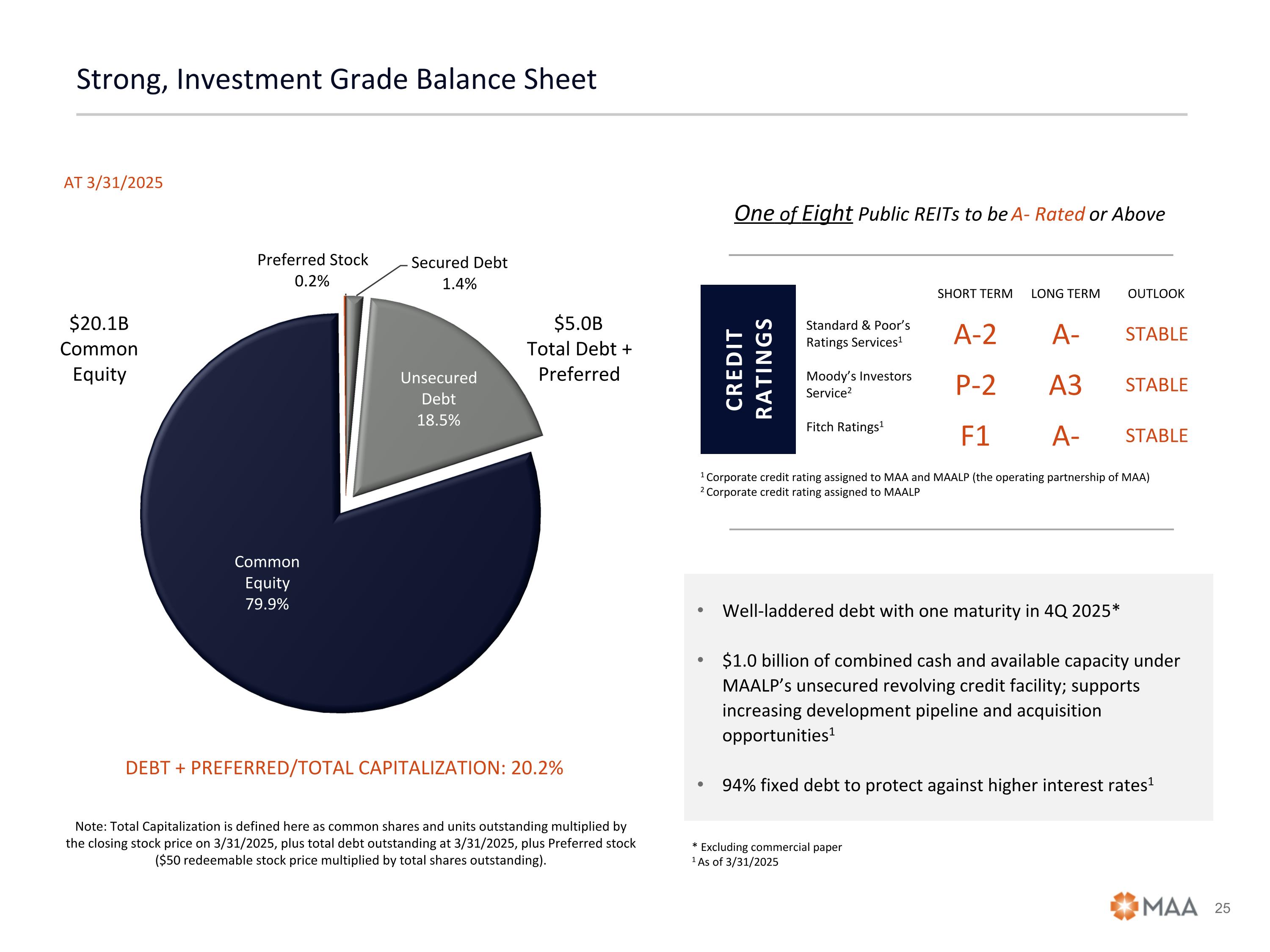Click the 94% fixed debt bullet

click(x=938, y=784)
